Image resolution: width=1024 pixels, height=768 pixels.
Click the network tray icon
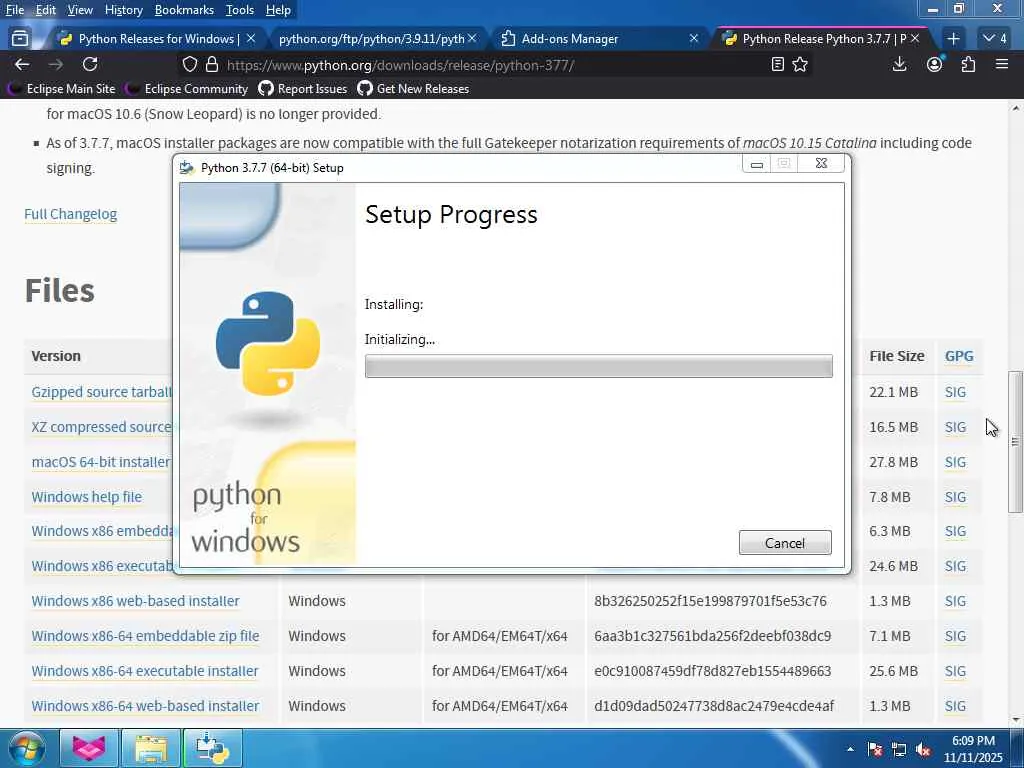pyautogui.click(x=899, y=750)
